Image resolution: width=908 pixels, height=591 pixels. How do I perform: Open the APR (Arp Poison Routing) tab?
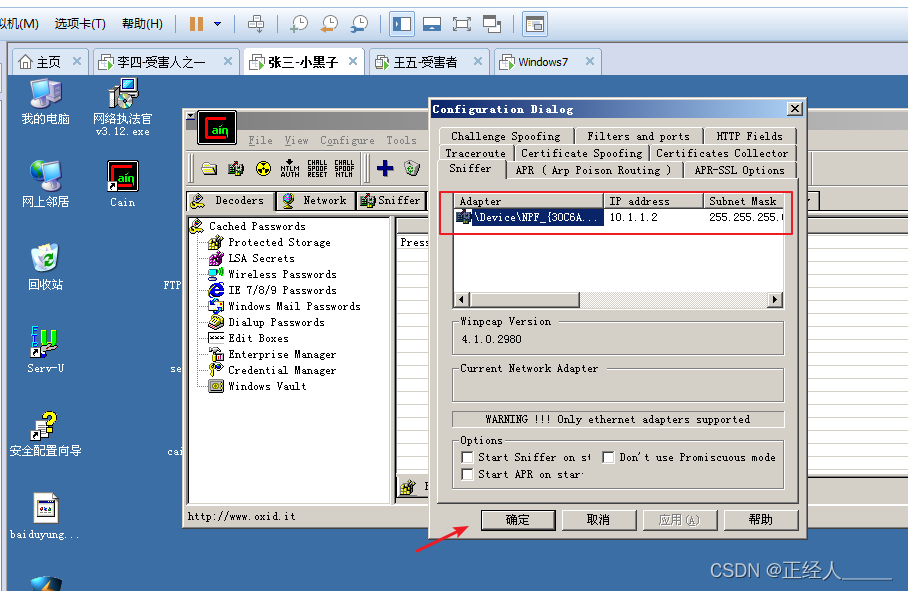(594, 170)
